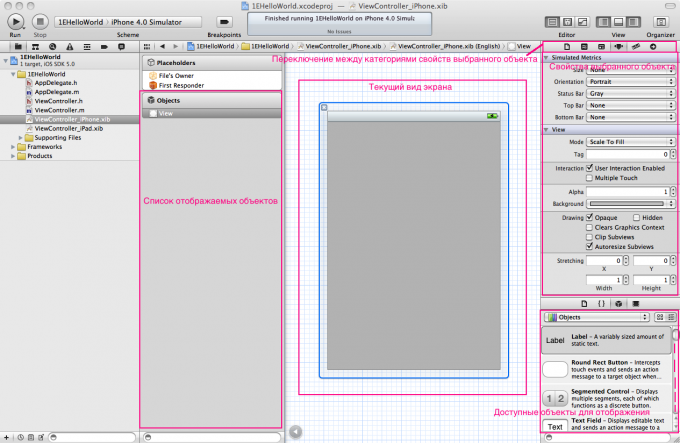This screenshot has width=680, height=443.
Task: Open the File inspector tab
Action: point(567,46)
